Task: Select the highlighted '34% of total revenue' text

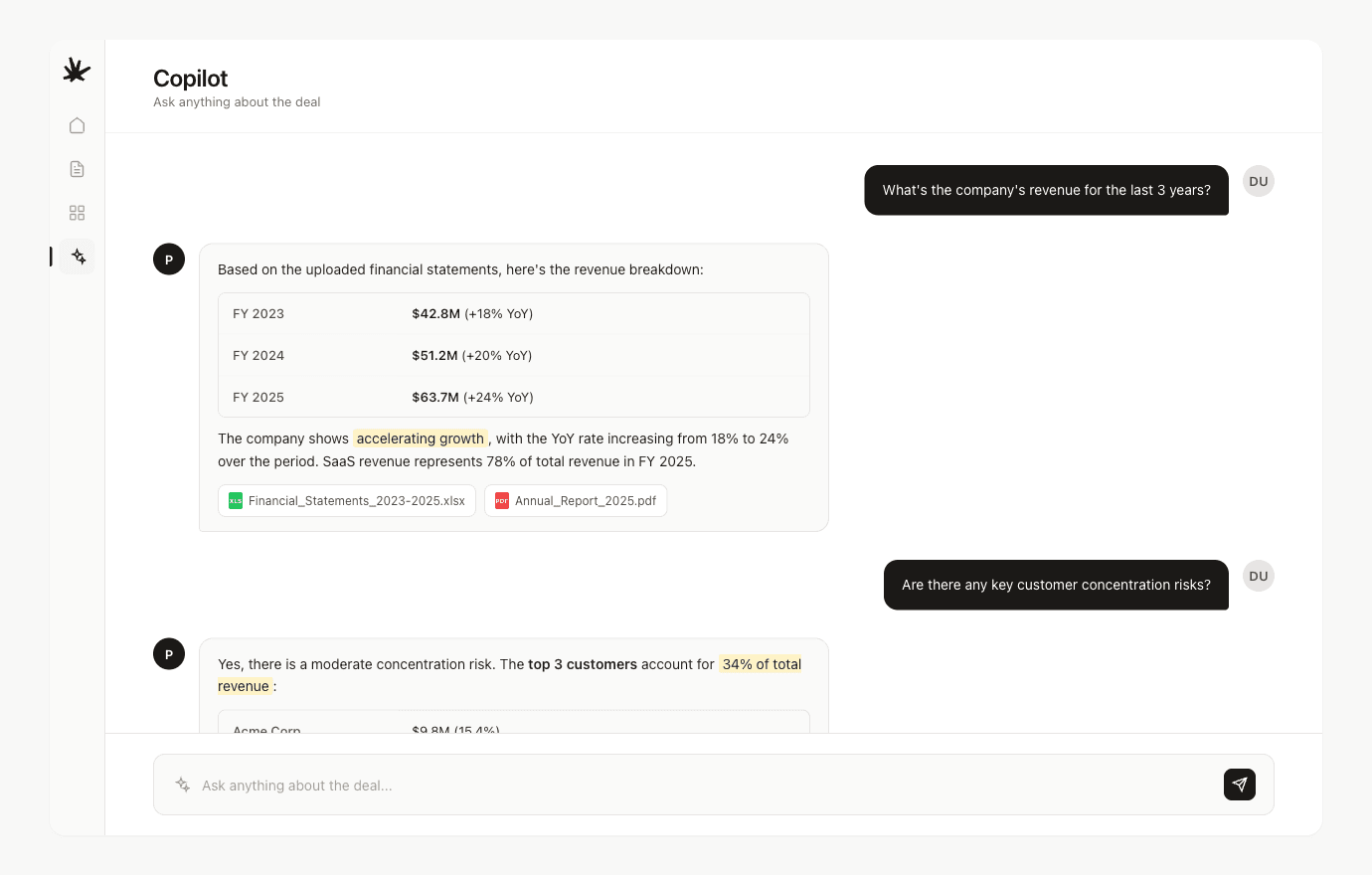Action: tap(761, 663)
